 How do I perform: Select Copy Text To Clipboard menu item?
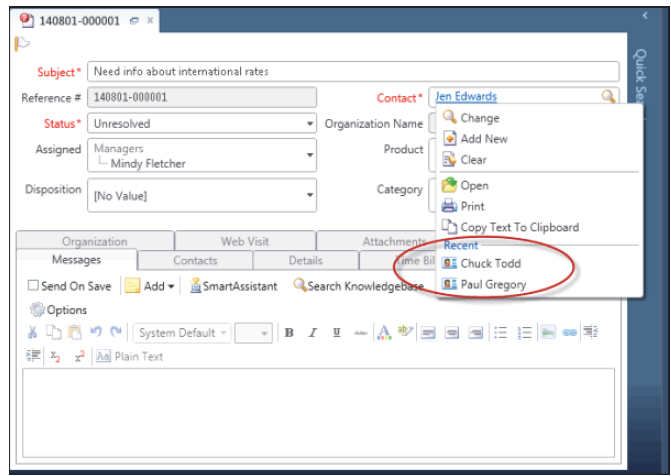[518, 227]
